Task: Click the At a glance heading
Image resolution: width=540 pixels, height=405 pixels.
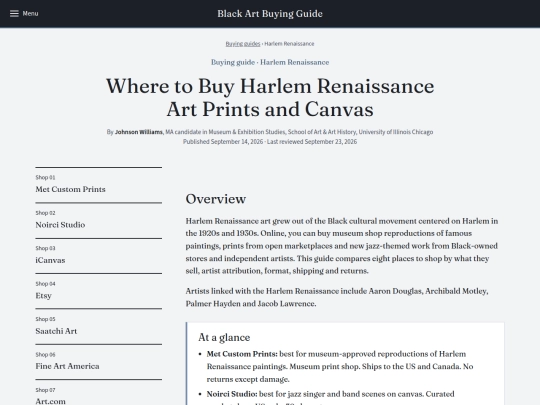Action: coord(224,337)
